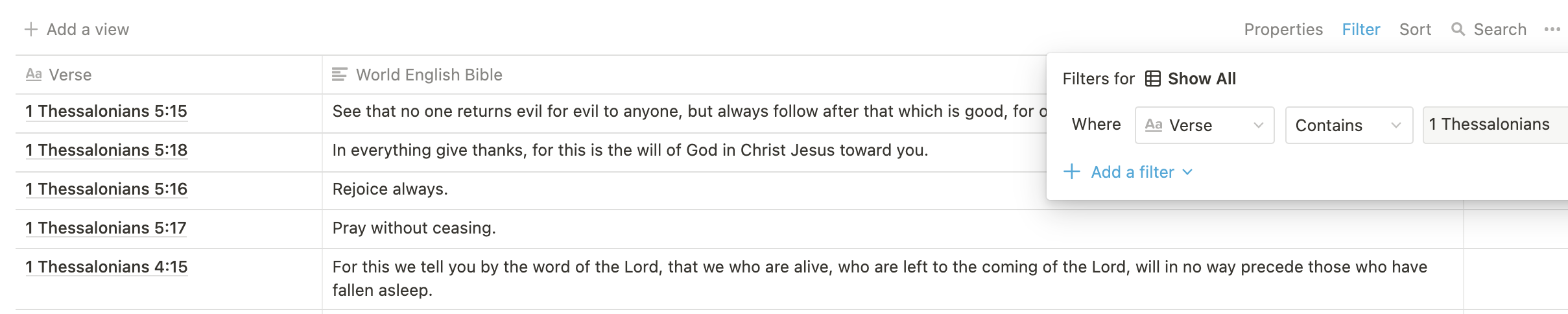The height and width of the screenshot is (314, 1568).
Task: Open the Contains condition dropdown
Action: click(1349, 125)
